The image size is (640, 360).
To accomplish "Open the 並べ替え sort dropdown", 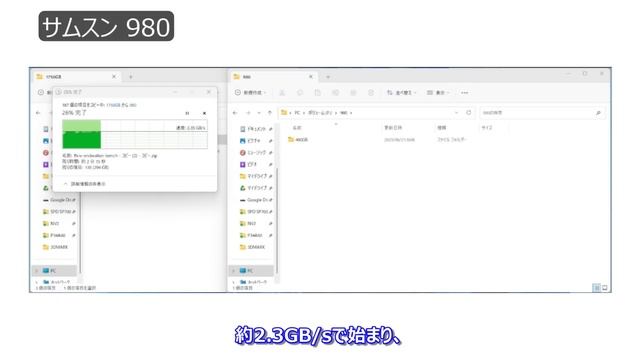I will point(402,93).
